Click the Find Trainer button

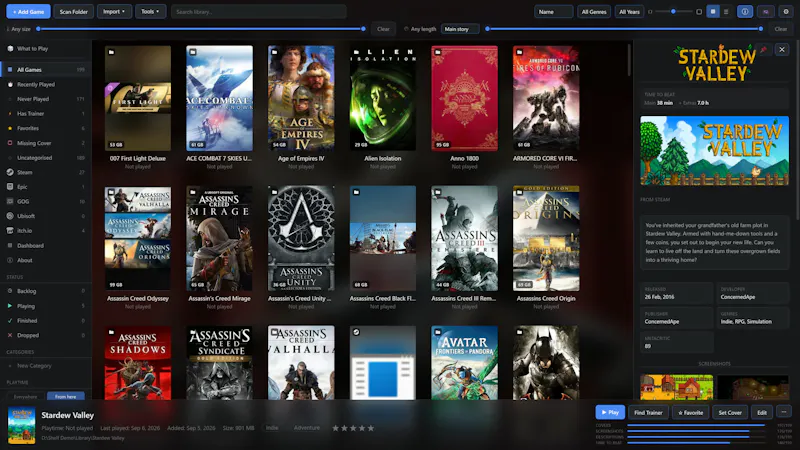[648, 412]
